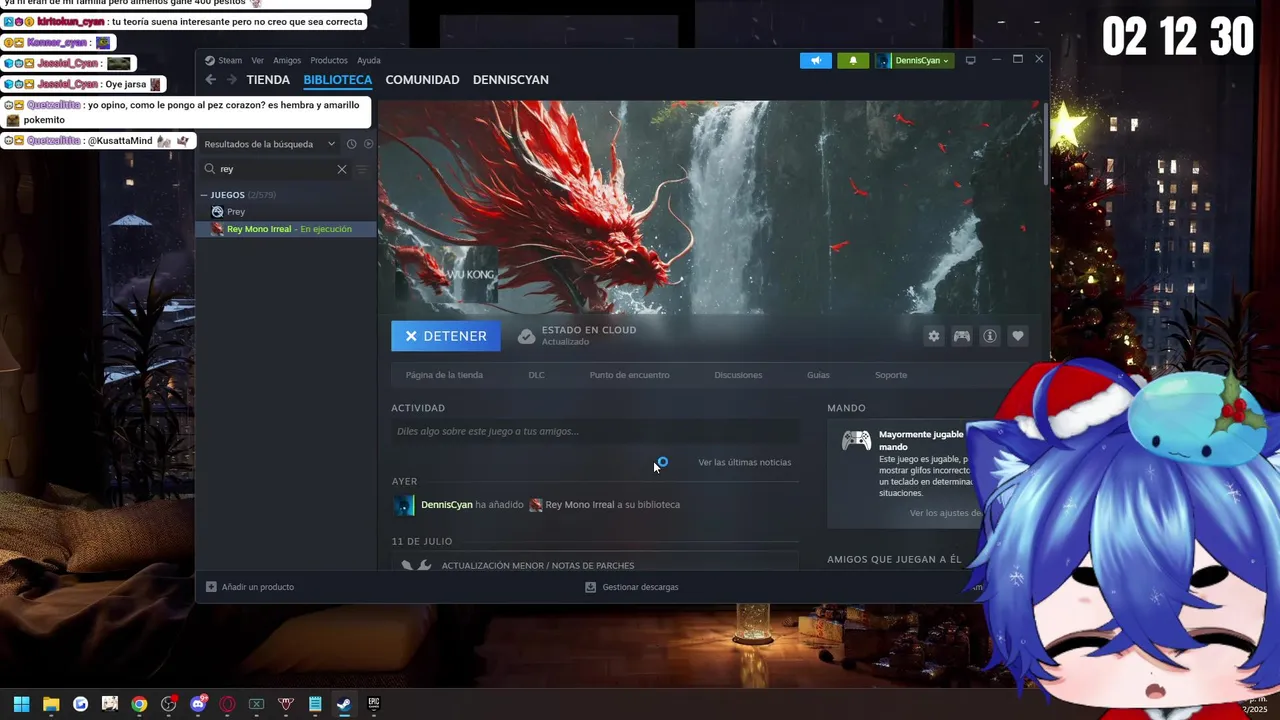Open Guías link
The width and height of the screenshot is (1280, 720).
point(818,375)
